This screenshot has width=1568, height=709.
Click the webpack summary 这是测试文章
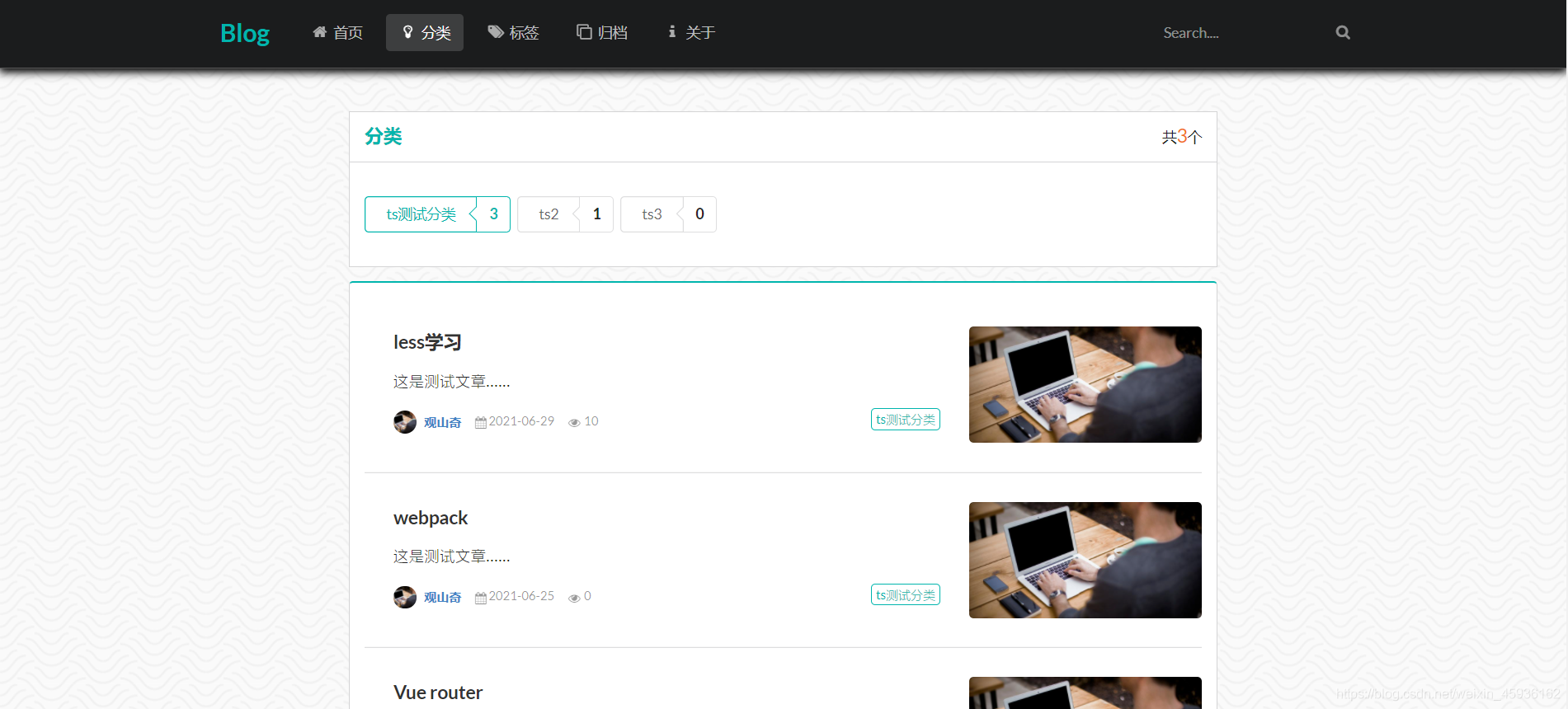tap(452, 556)
